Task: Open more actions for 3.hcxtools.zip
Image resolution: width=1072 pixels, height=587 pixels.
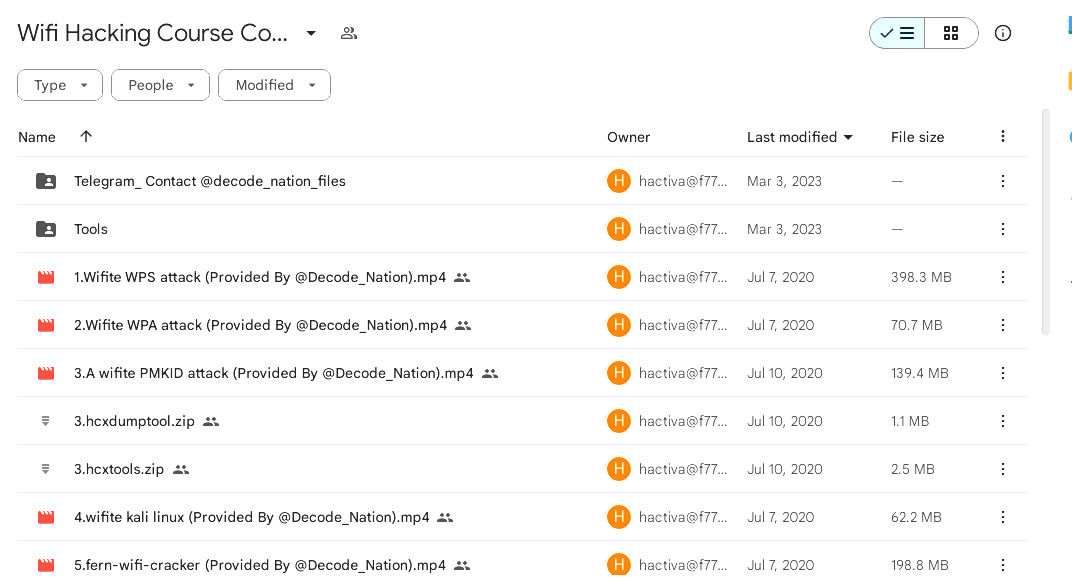Action: click(x=1003, y=469)
